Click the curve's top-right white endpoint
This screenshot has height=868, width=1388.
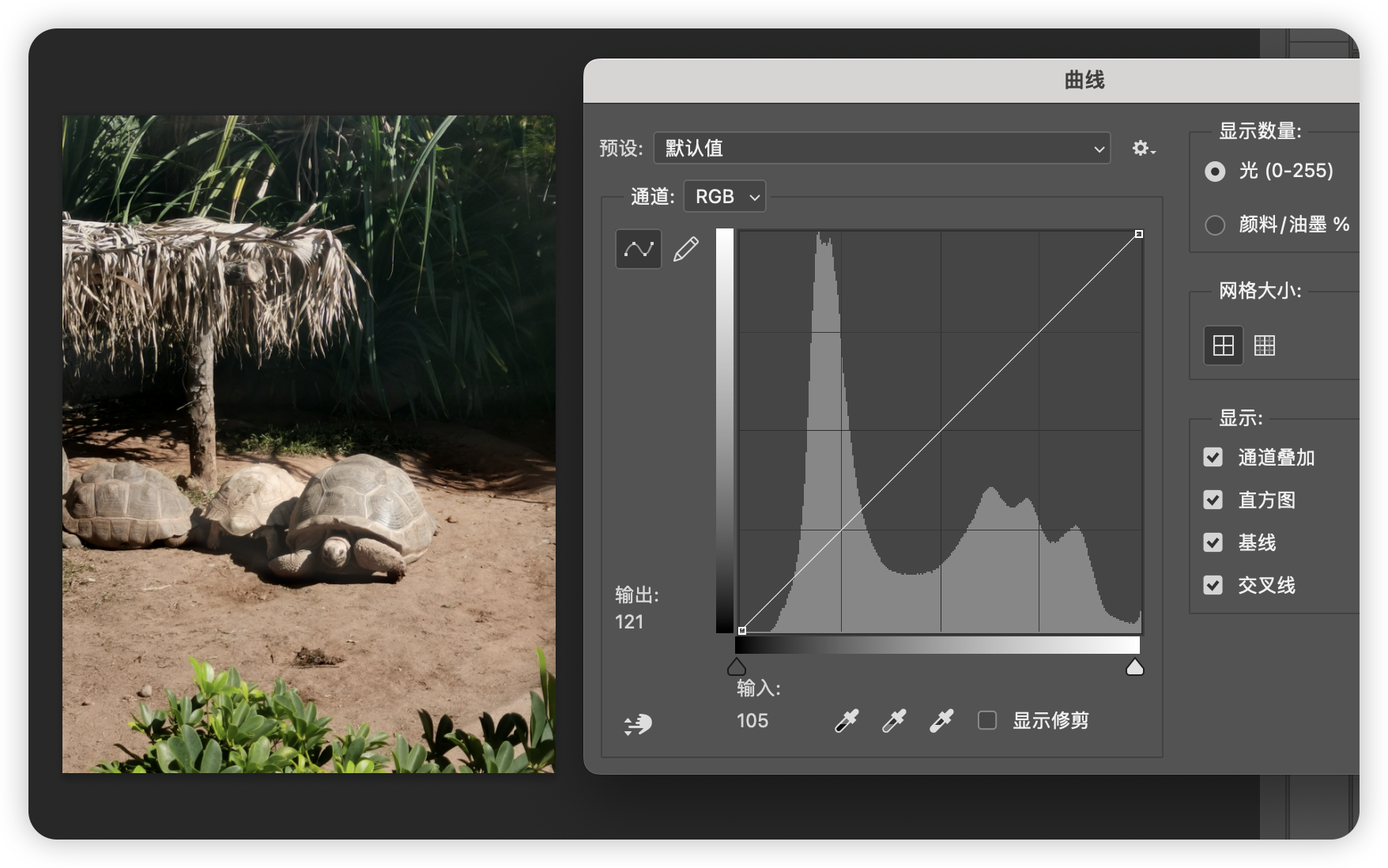tap(1139, 234)
